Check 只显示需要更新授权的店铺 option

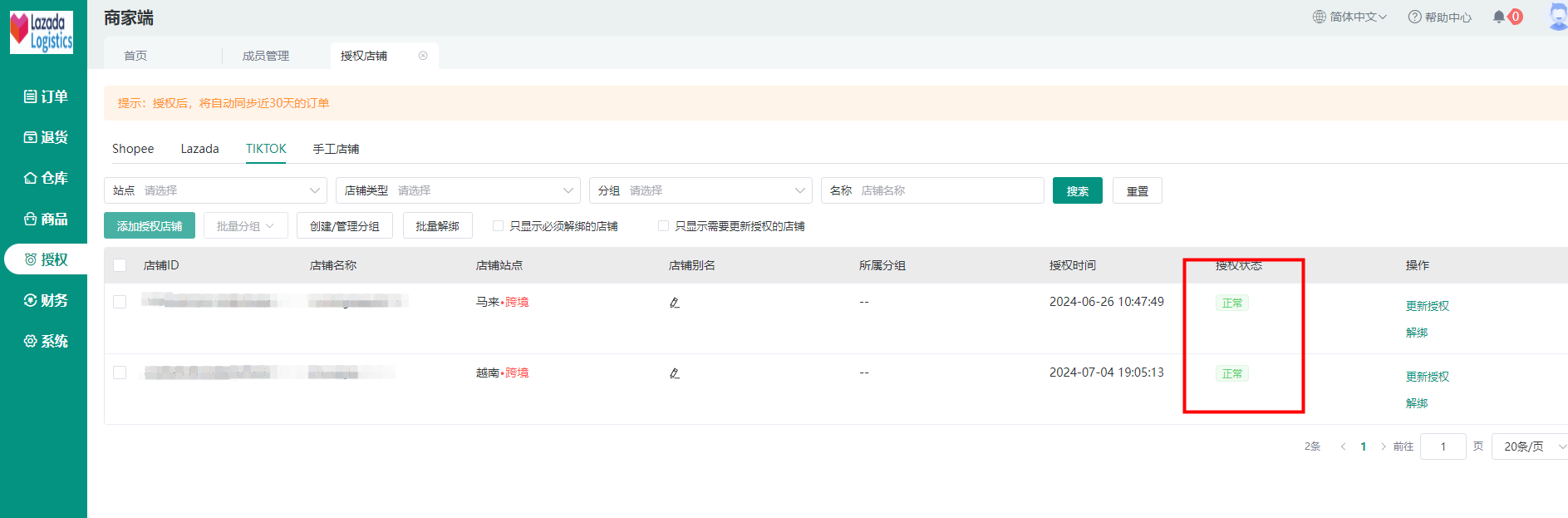click(663, 226)
